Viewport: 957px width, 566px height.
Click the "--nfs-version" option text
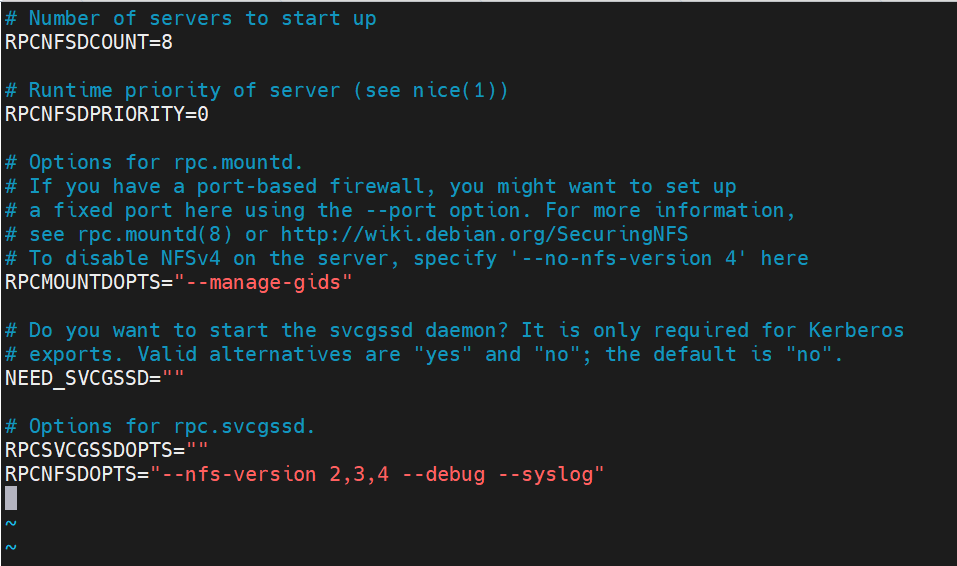240,474
